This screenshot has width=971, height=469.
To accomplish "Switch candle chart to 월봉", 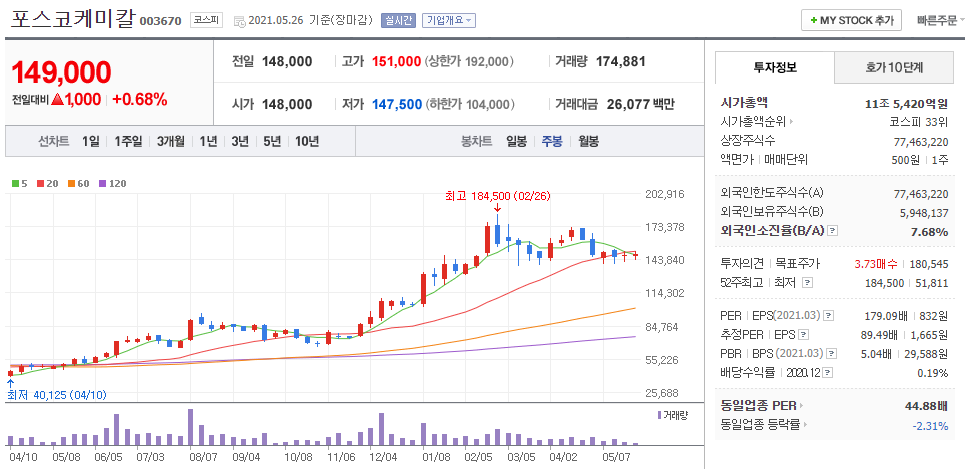I will pos(589,141).
